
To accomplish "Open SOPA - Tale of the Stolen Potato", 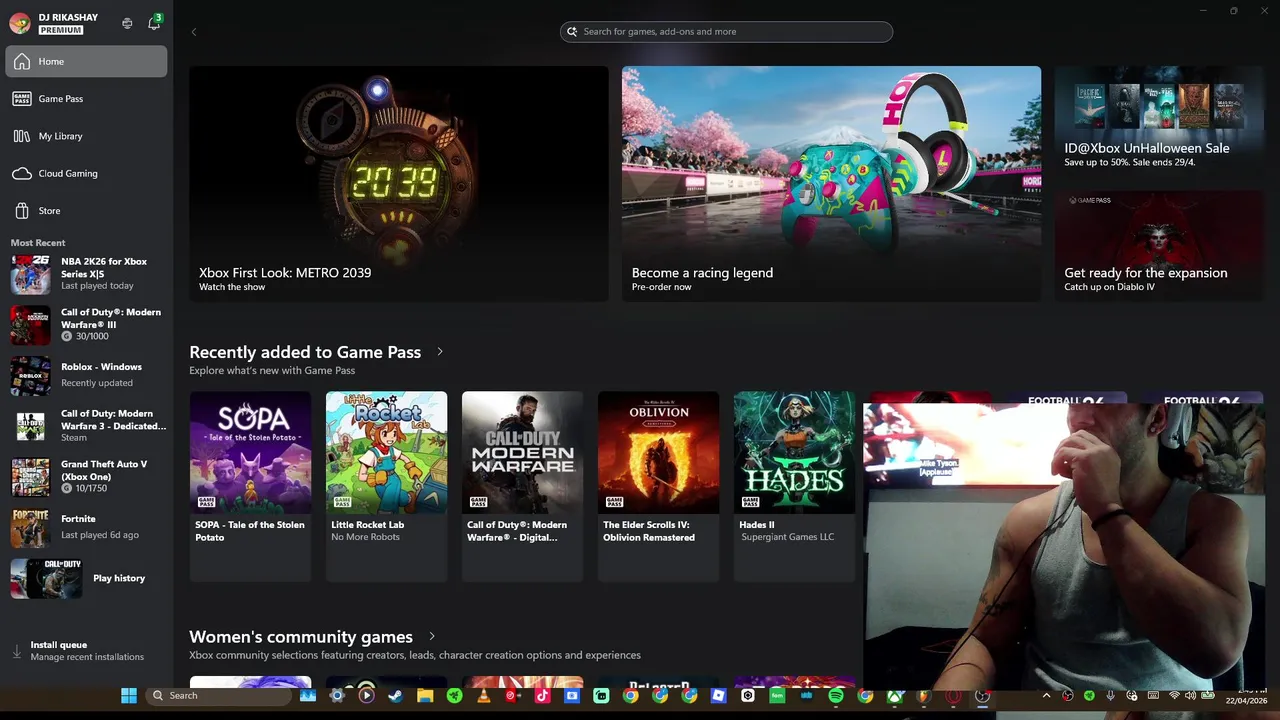I will pyautogui.click(x=250, y=486).
